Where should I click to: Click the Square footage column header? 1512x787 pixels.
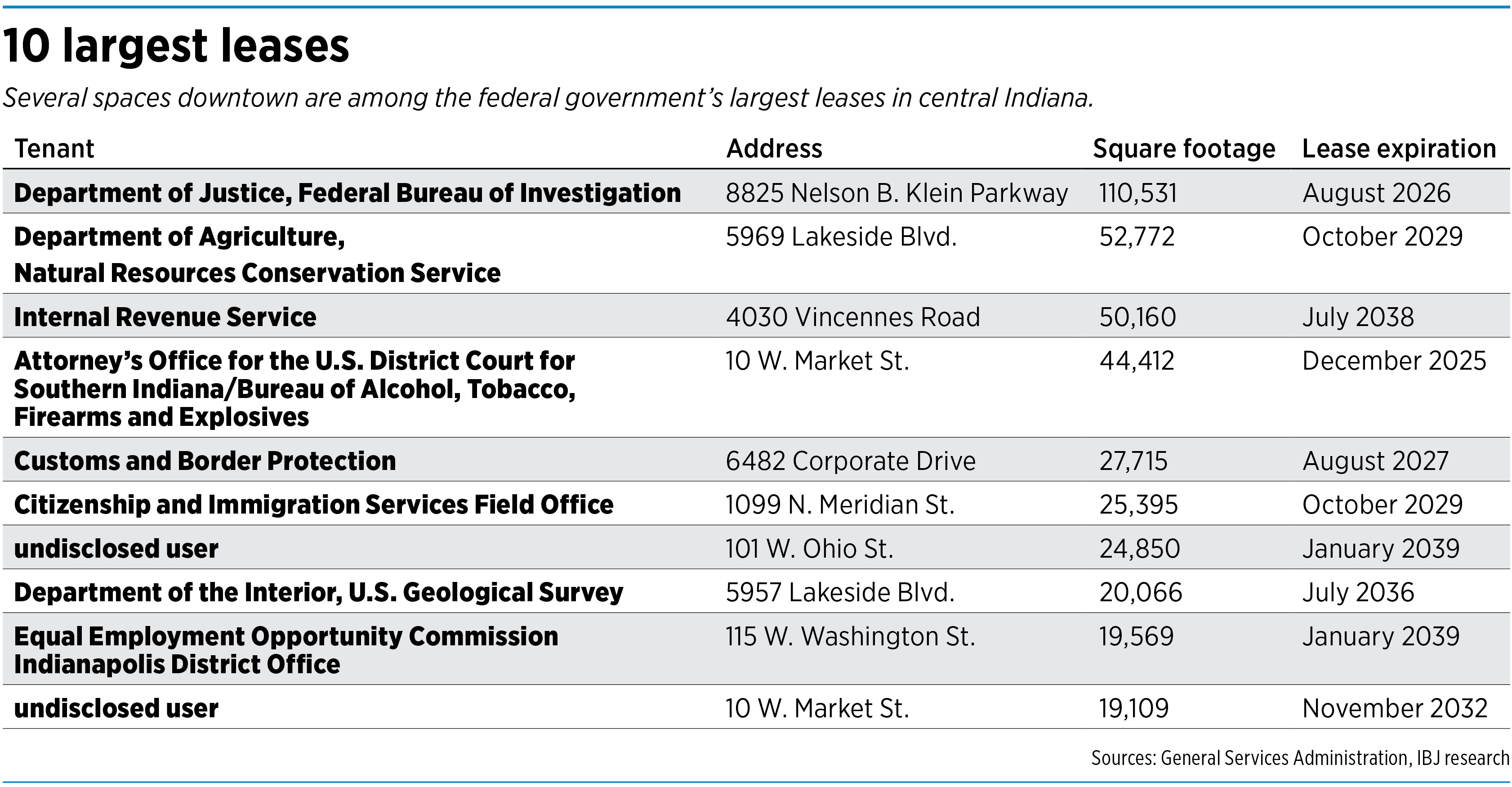pos(1183,148)
